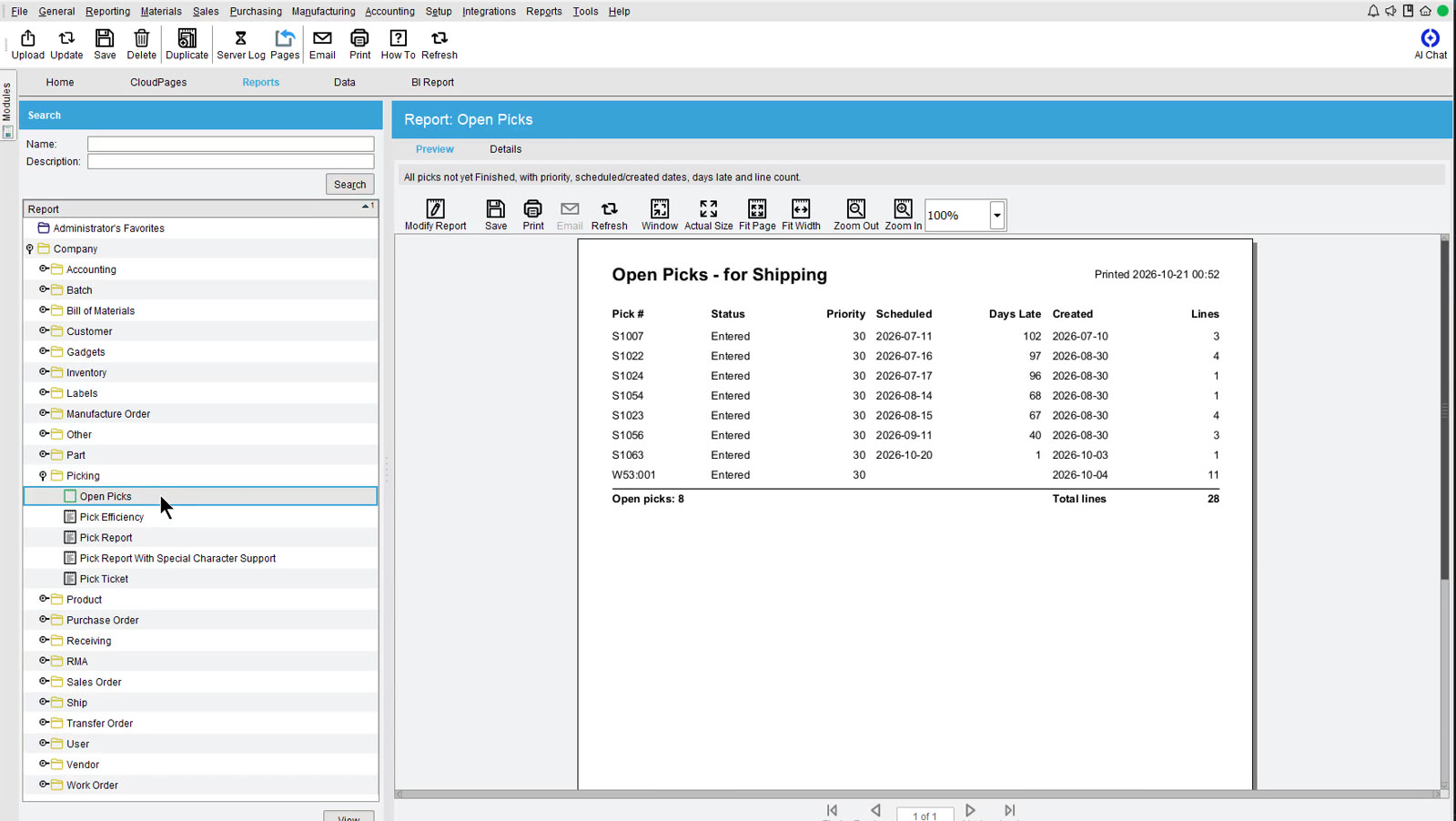1456x821 pixels.
Task: Switch to the CloudPages tab
Action: (158, 82)
